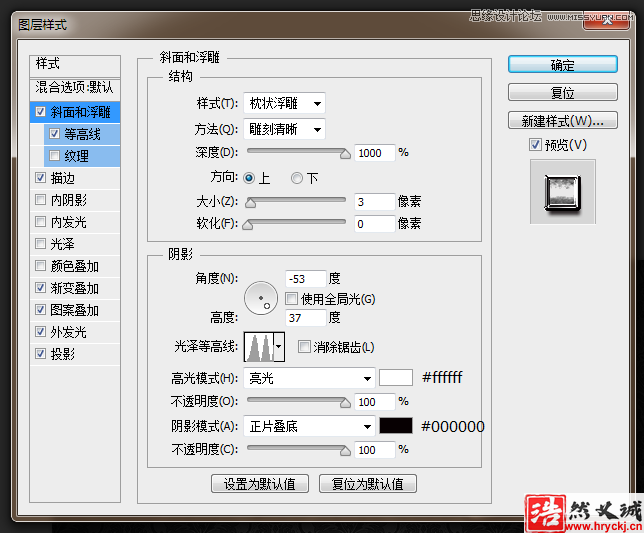Enable 使用全局光(G) checkbox

point(292,299)
